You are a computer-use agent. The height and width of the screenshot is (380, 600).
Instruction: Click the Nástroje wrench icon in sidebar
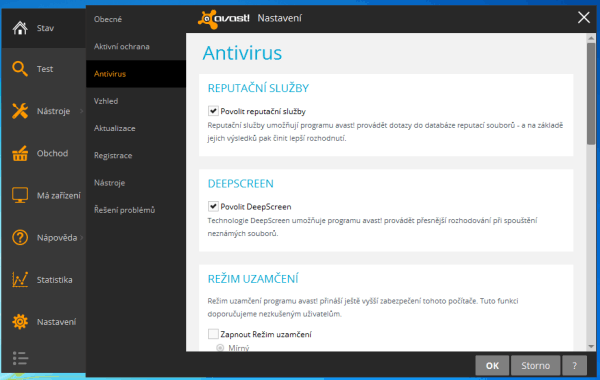tap(20, 111)
